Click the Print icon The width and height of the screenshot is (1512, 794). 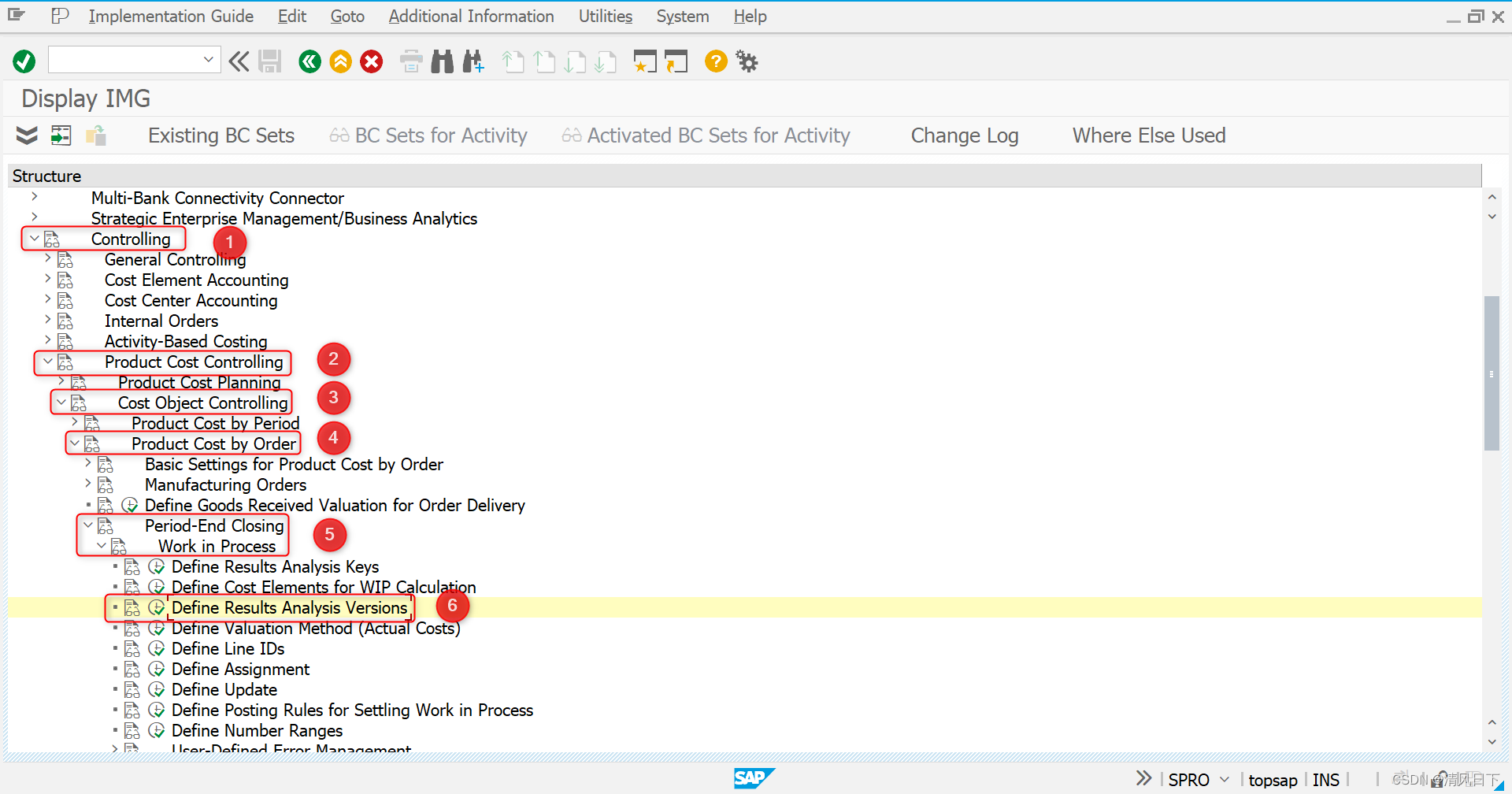pyautogui.click(x=411, y=61)
